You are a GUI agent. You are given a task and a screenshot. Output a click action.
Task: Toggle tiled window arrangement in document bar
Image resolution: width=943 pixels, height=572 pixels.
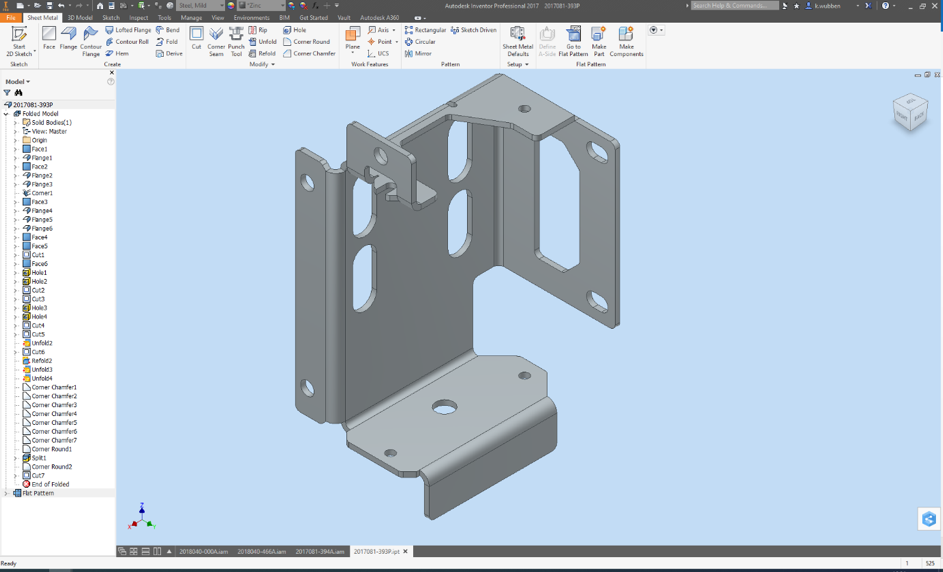pos(133,551)
